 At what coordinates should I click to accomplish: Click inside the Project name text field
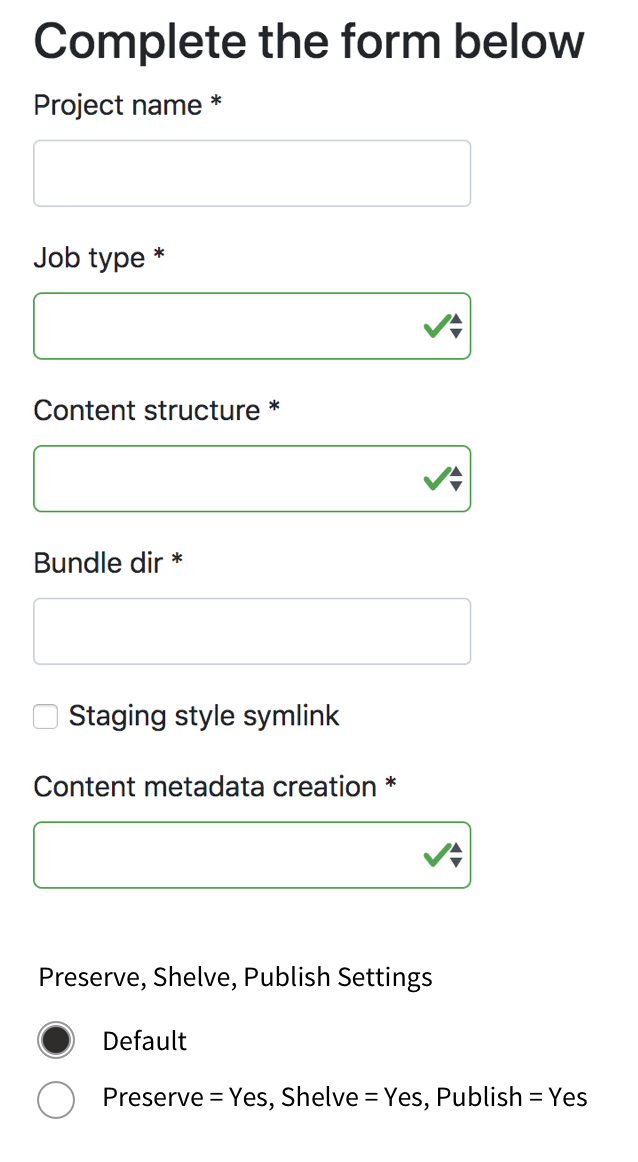tap(251, 172)
